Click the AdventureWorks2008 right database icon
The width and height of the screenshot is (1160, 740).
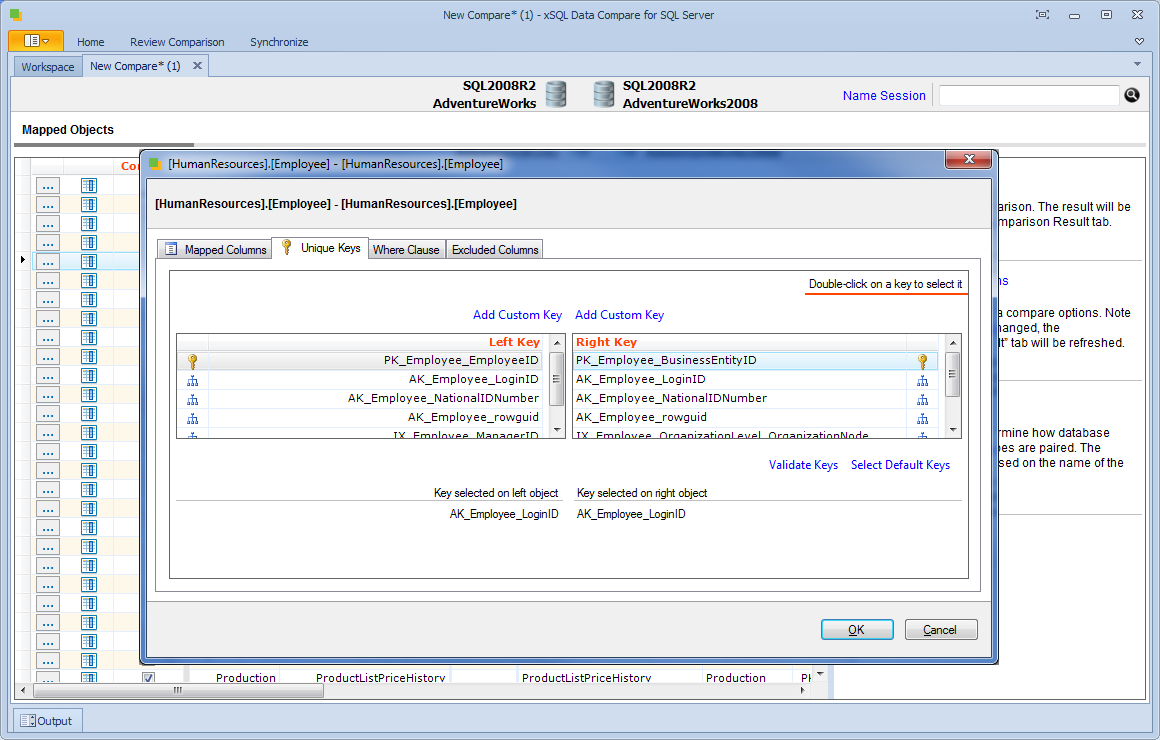point(603,94)
